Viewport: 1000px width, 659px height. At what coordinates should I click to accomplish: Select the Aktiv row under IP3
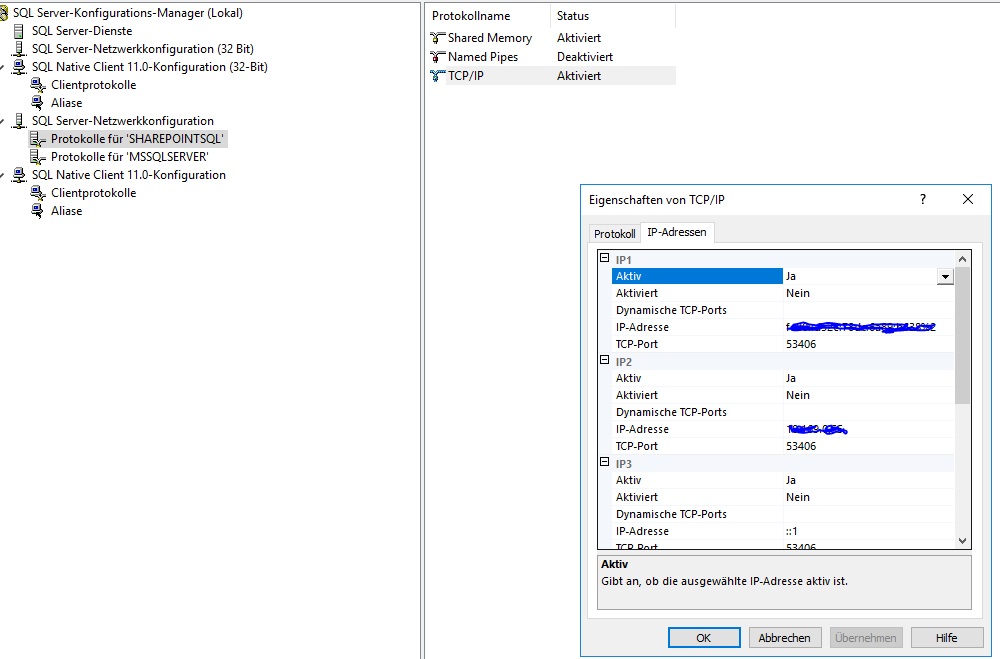[783, 480]
